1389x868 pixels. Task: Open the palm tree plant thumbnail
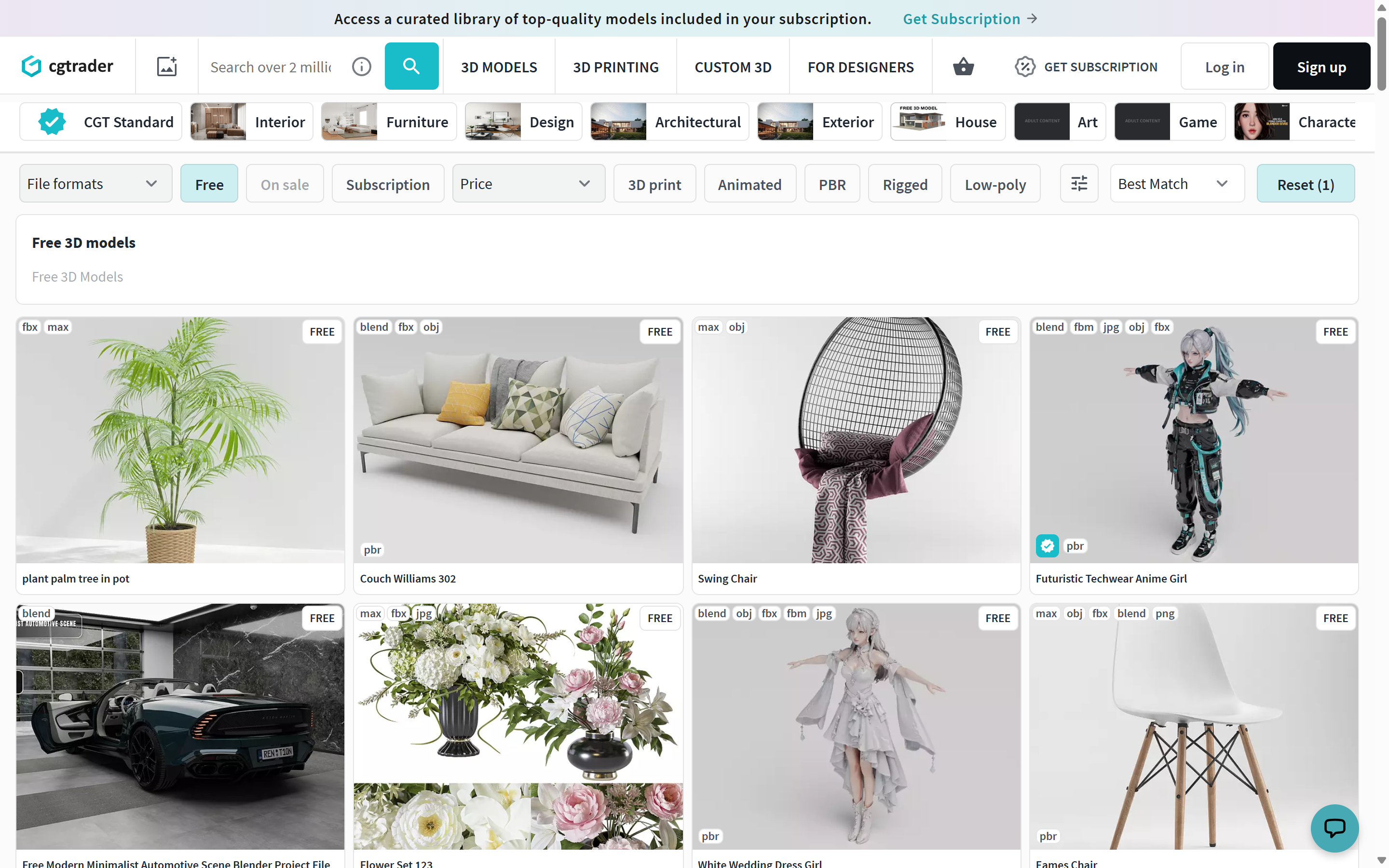tap(180, 440)
